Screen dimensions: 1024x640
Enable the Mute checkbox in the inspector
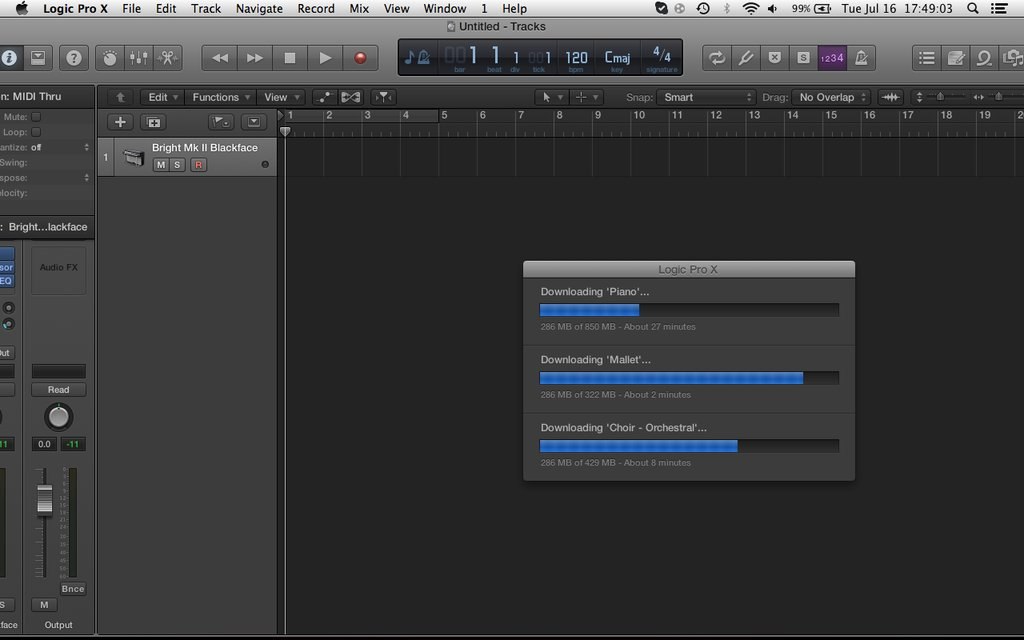(36, 117)
